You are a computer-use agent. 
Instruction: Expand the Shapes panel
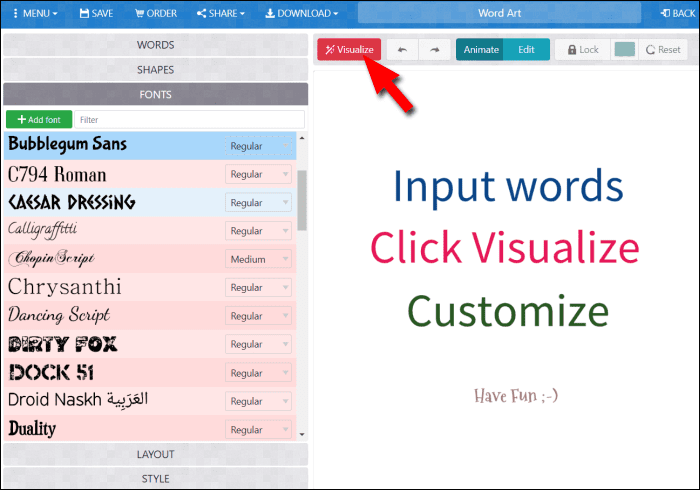click(155, 70)
